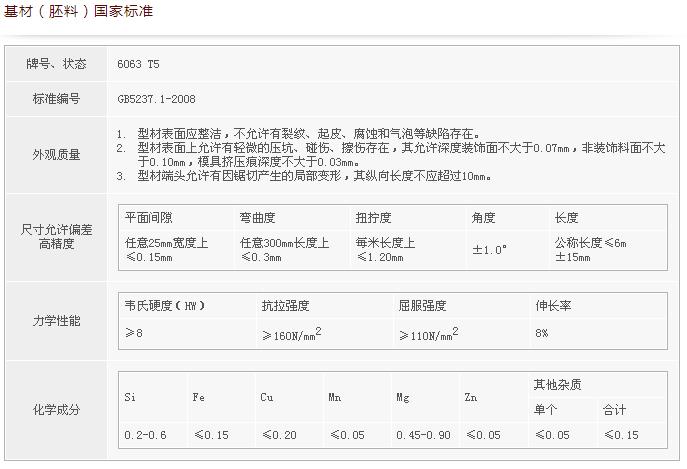Click the 力学性能 row label

click(x=56, y=321)
